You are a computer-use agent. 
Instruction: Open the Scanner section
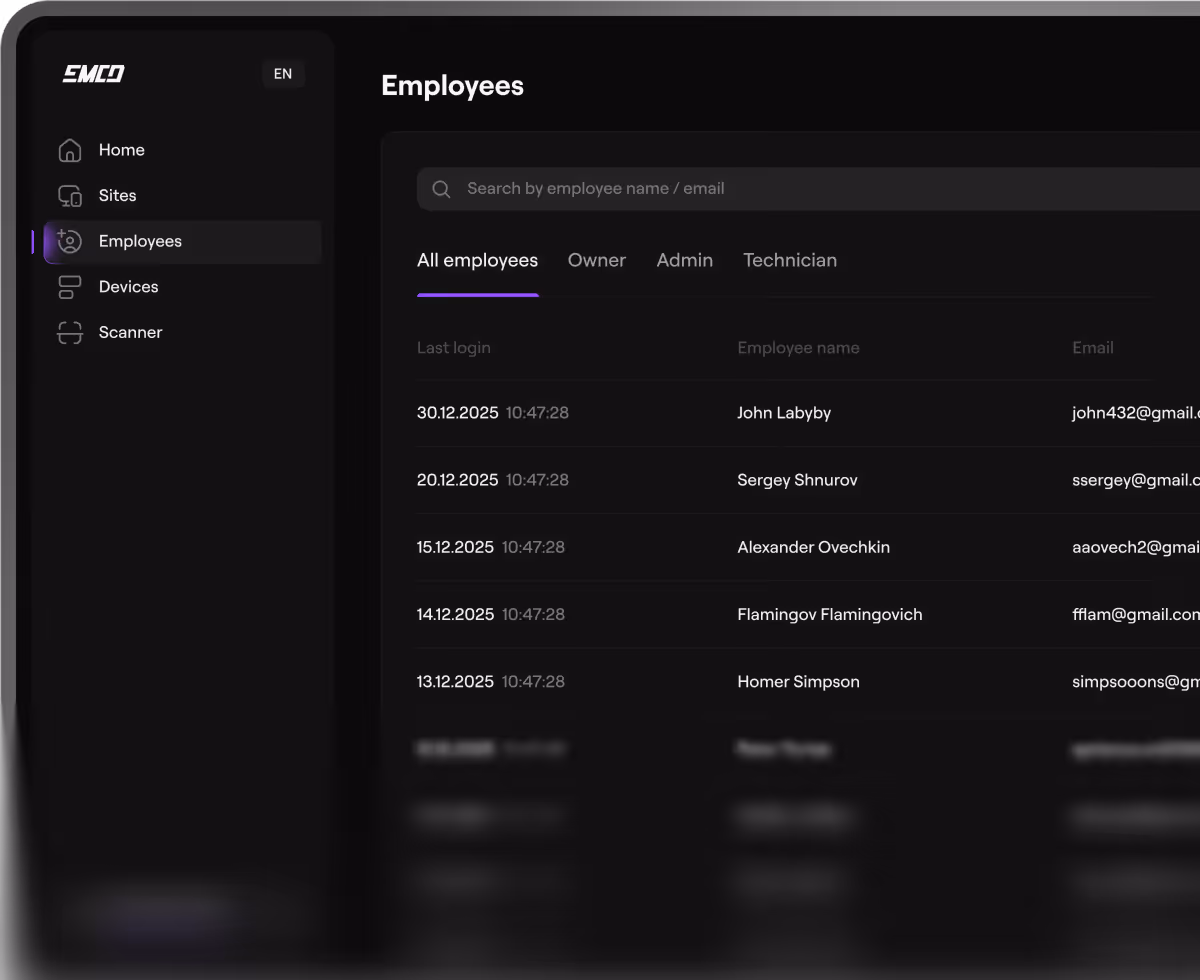coord(130,333)
